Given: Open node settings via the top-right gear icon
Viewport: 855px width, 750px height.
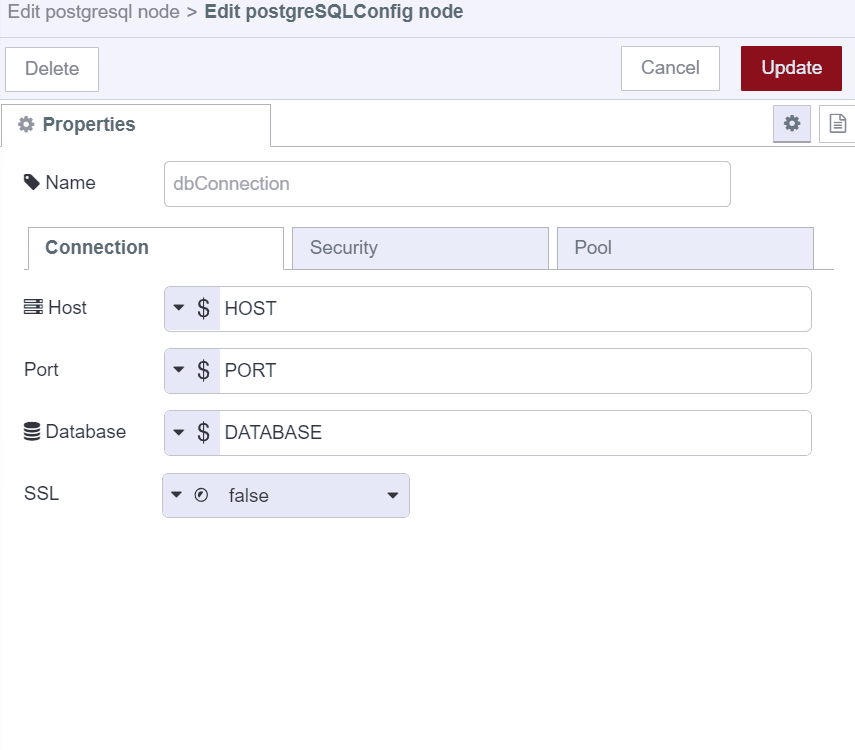Looking at the screenshot, I should click(792, 124).
